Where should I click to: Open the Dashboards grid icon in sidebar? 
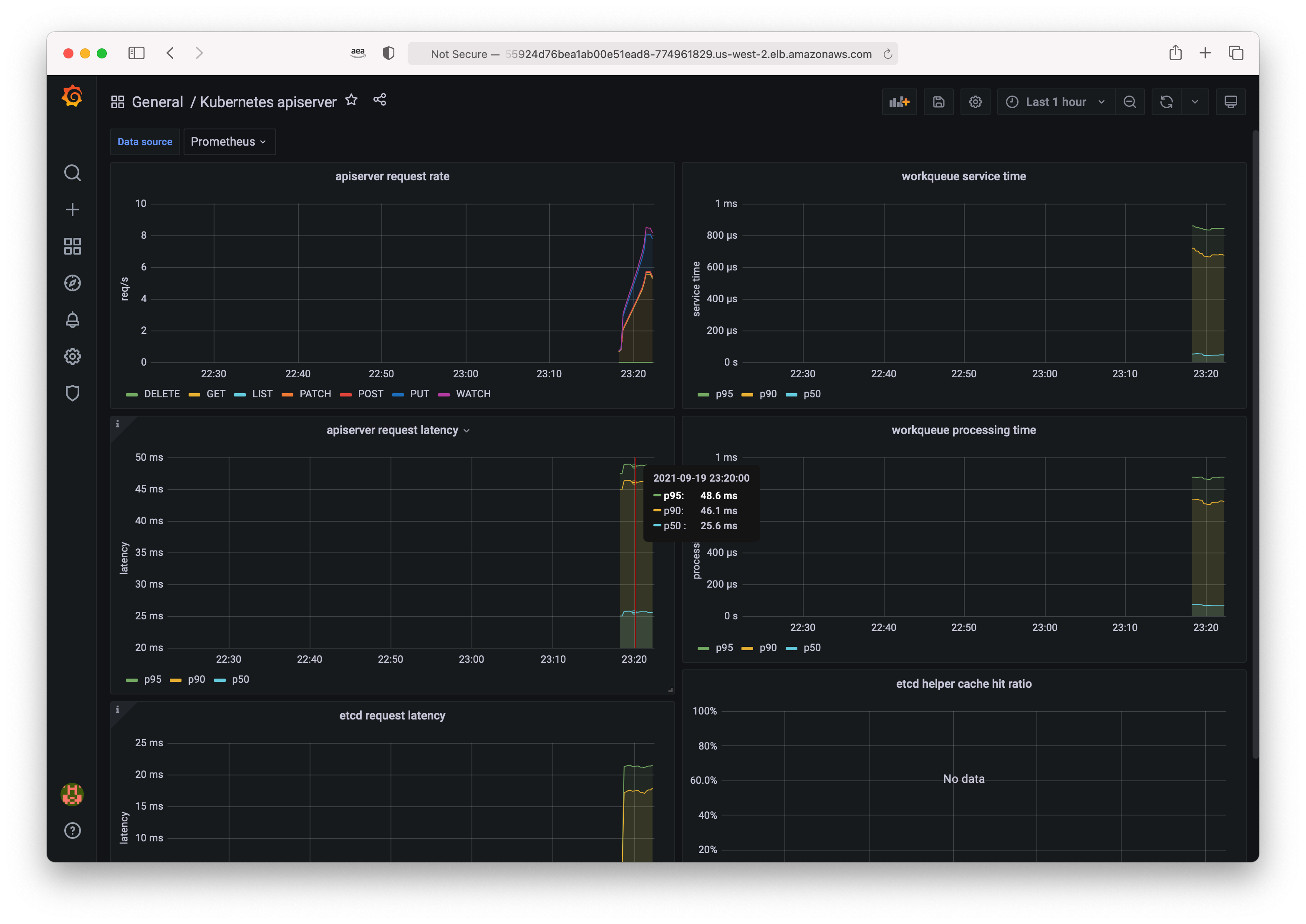coord(72,246)
